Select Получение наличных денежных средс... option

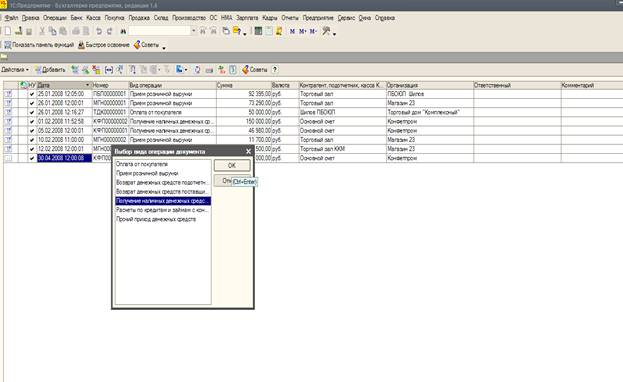(x=163, y=201)
